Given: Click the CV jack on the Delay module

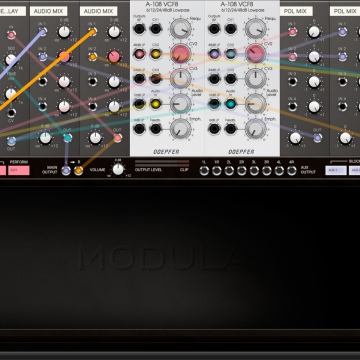Looking at the screenshot, I should click(x=11, y=113).
